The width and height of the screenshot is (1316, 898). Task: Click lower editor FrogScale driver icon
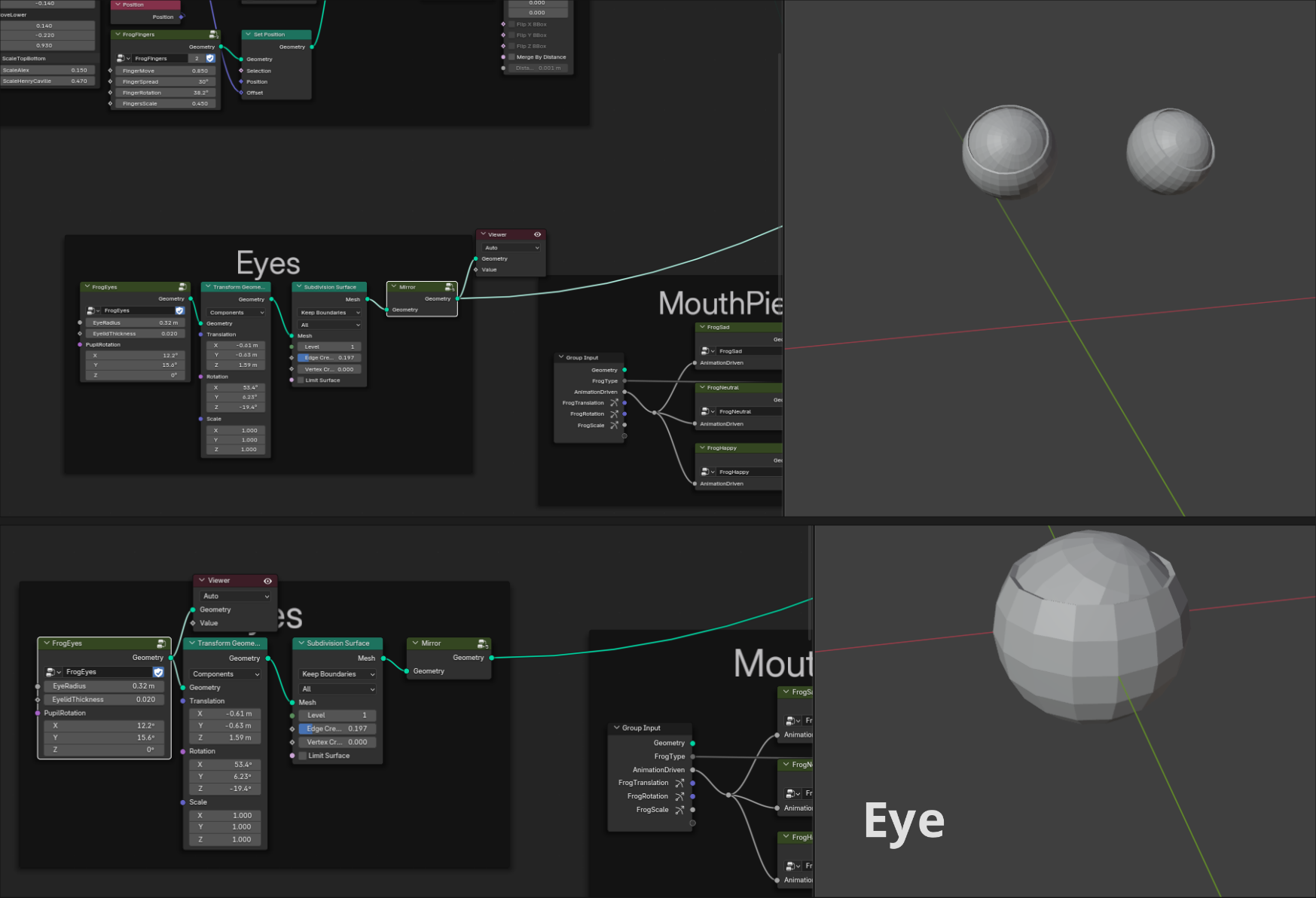(679, 810)
